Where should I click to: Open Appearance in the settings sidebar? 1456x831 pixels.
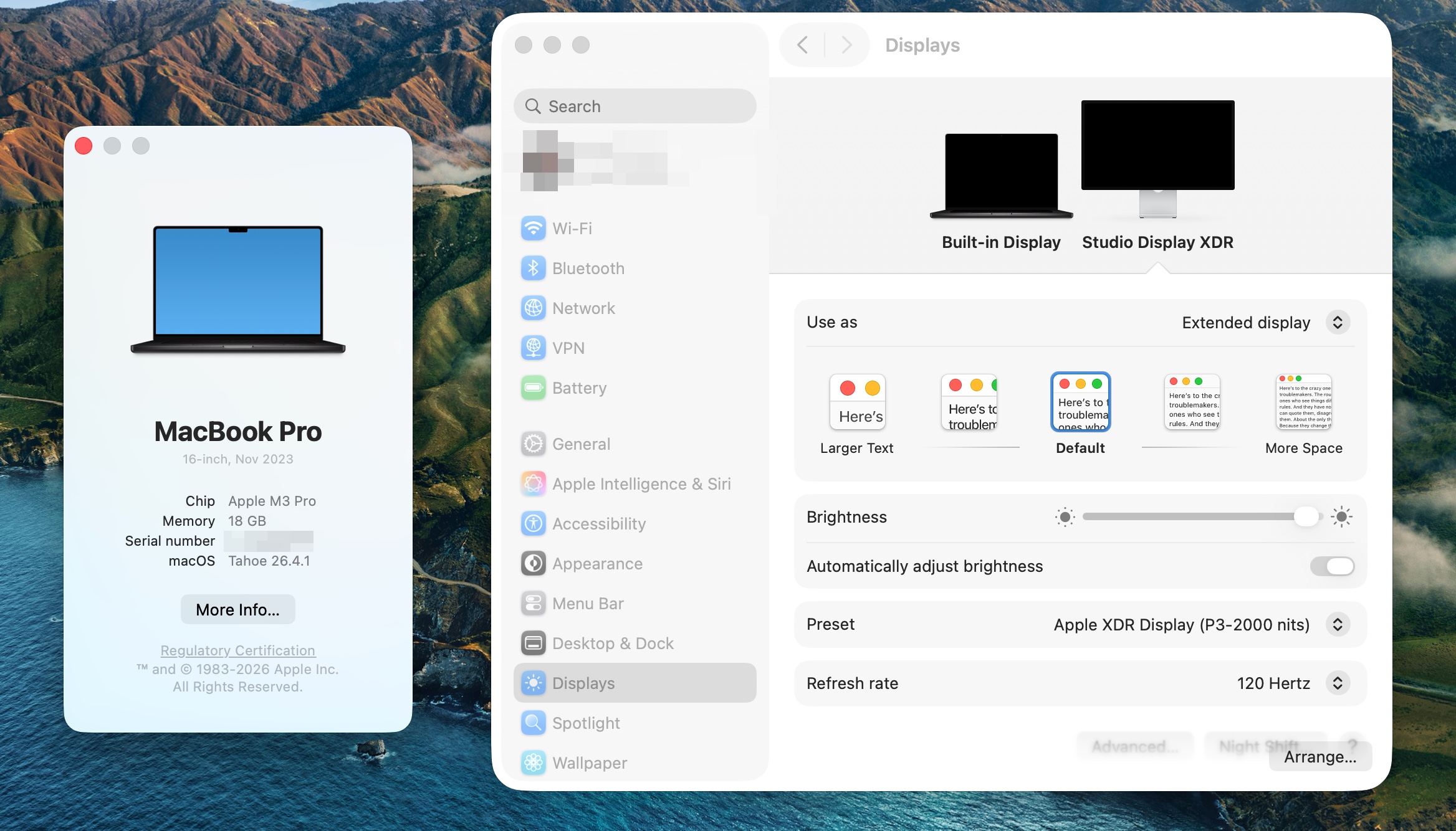pos(635,564)
